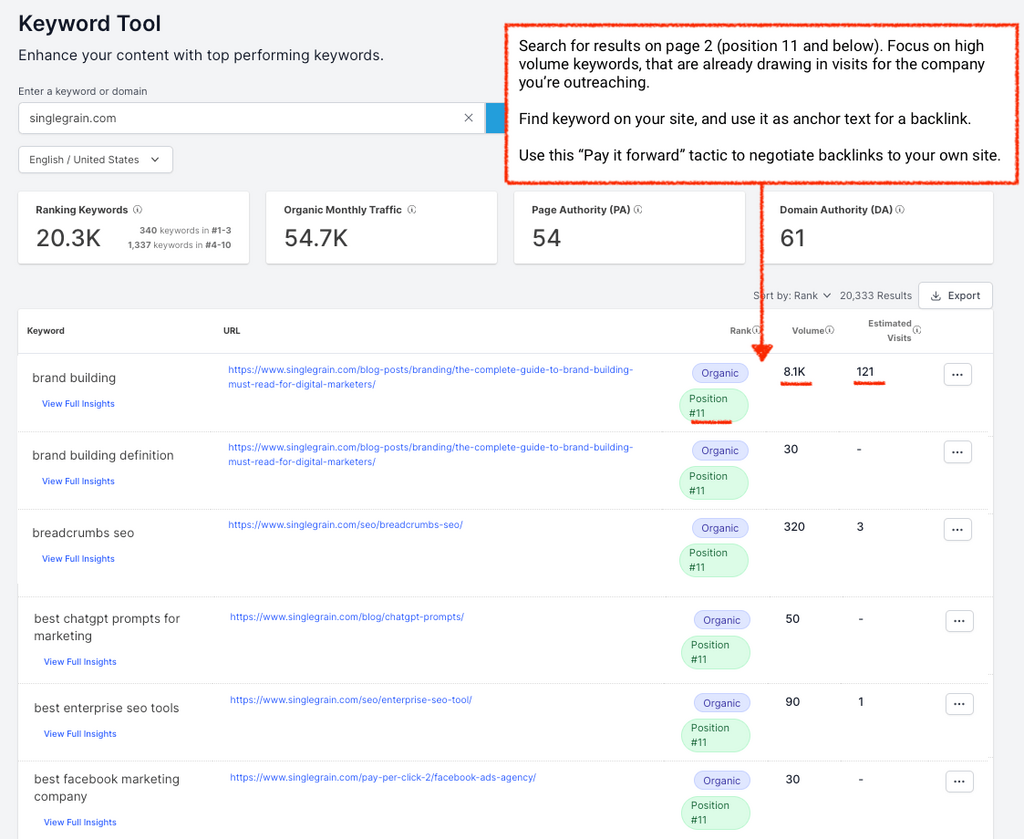Click info icon beside Ranking Keywords
The width and height of the screenshot is (1024, 839).
[x=138, y=210]
